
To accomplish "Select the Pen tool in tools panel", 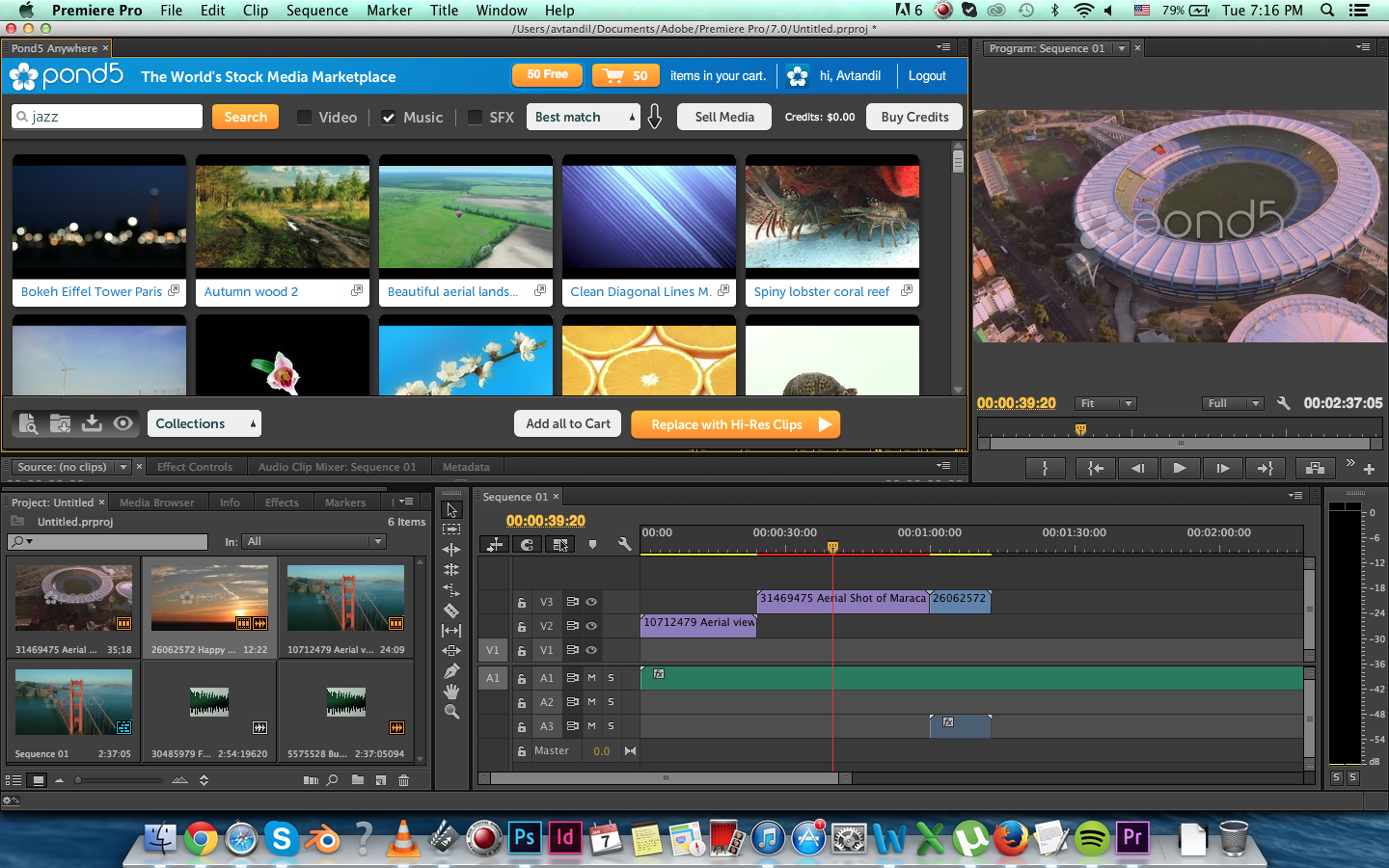I will (x=450, y=670).
